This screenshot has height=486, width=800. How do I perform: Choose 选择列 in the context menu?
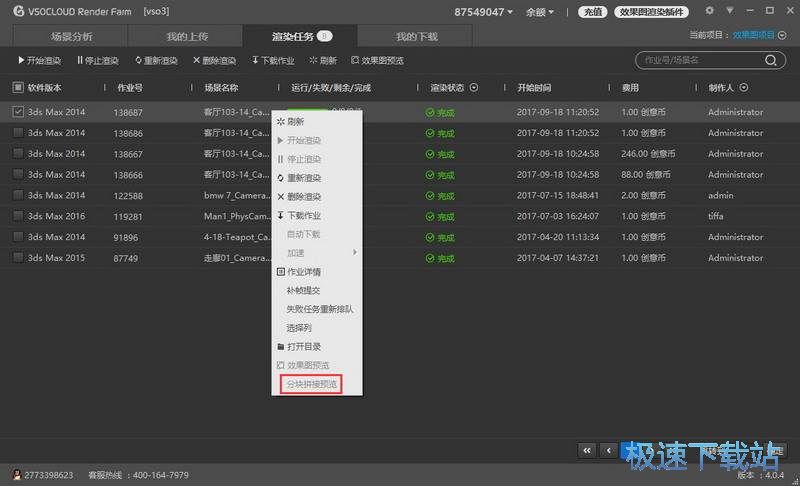pyautogui.click(x=317, y=327)
